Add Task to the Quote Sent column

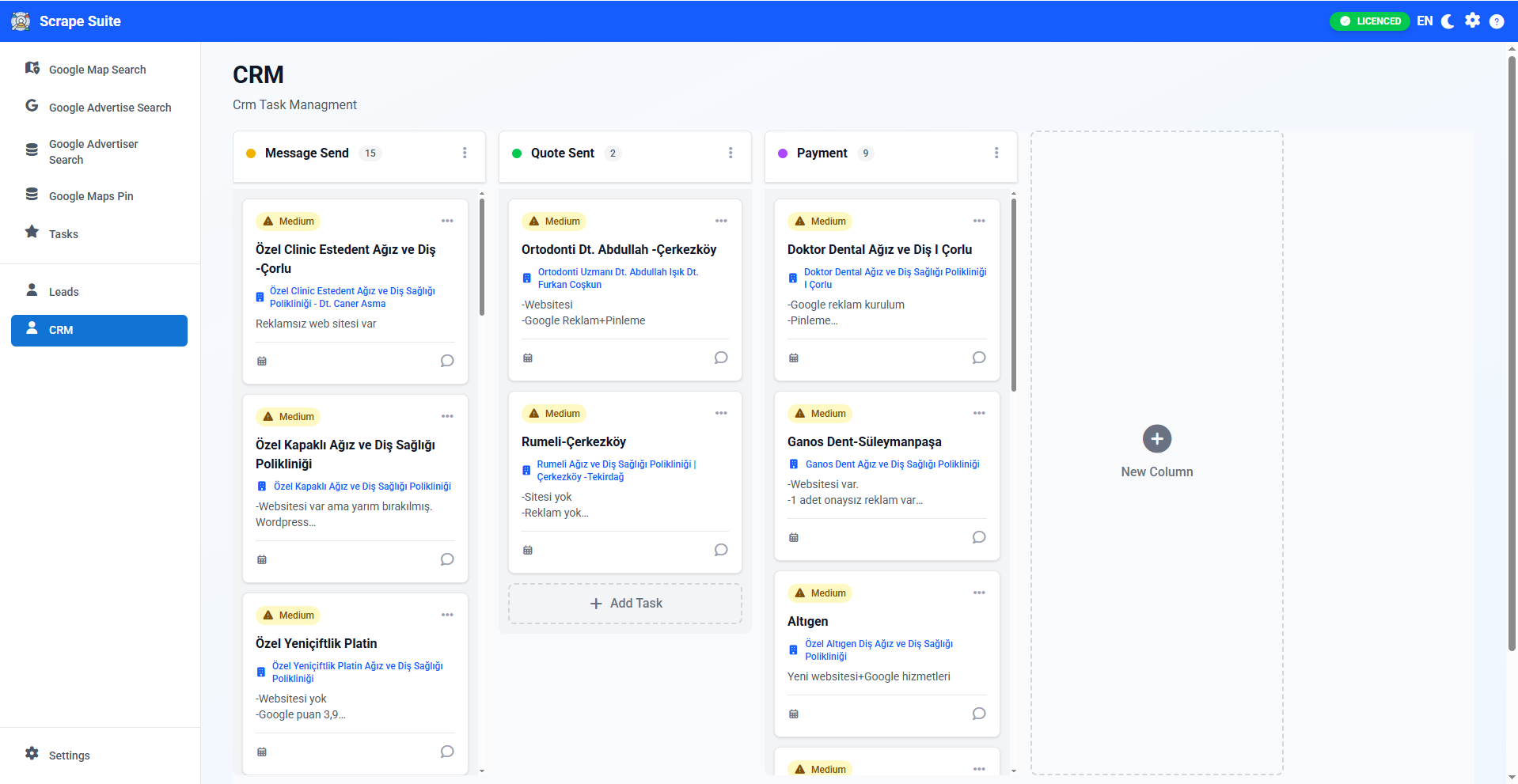pyautogui.click(x=625, y=604)
